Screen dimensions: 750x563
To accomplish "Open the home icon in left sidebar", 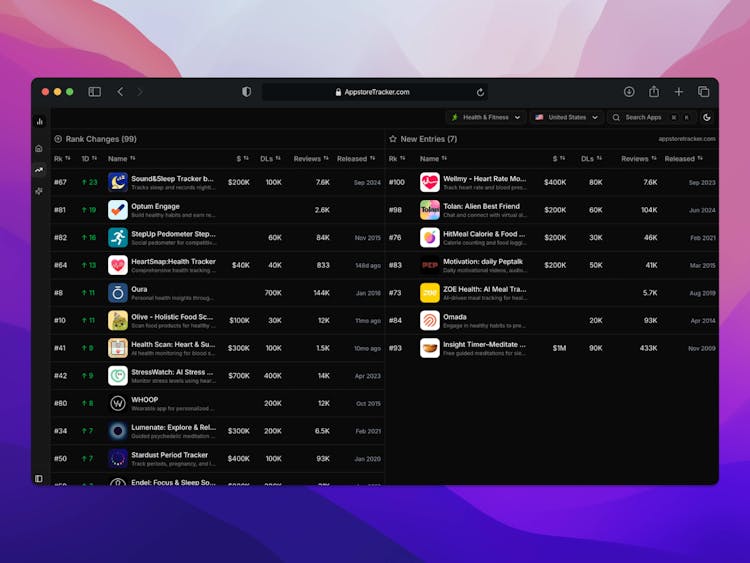I will tap(39, 148).
